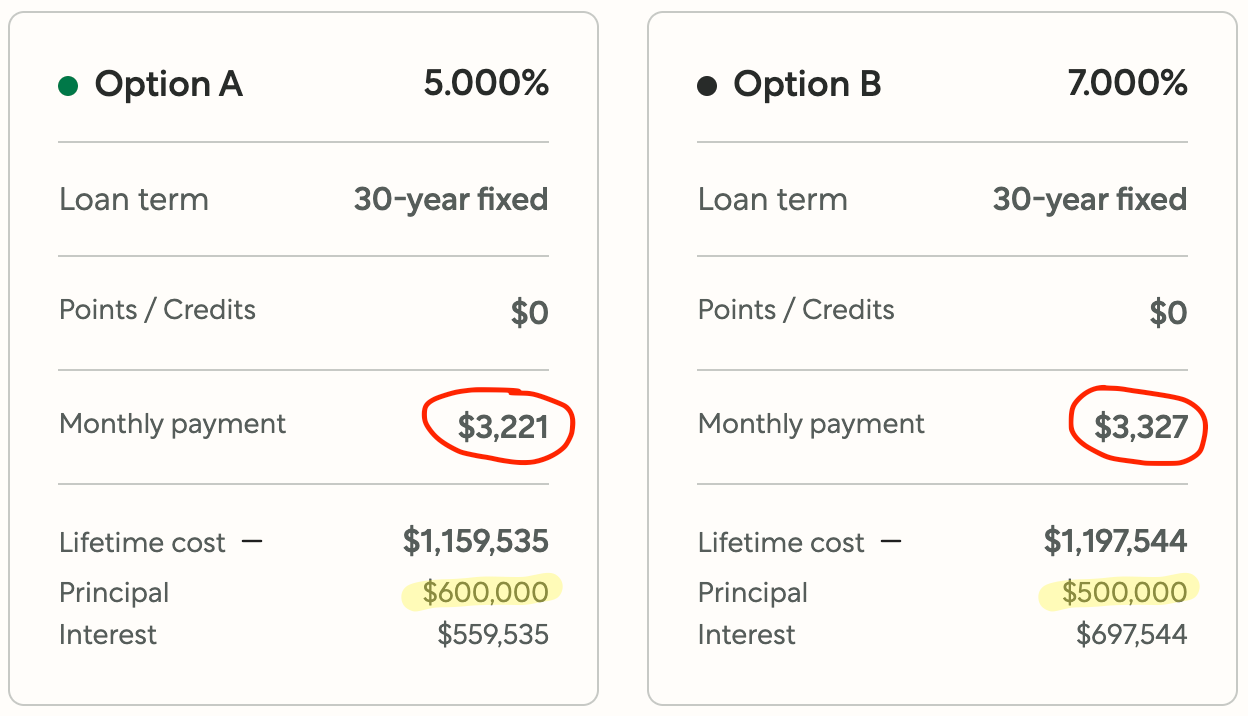This screenshot has height=716, width=1248.
Task: Click the 7.000% interest rate
Action: click(1127, 84)
